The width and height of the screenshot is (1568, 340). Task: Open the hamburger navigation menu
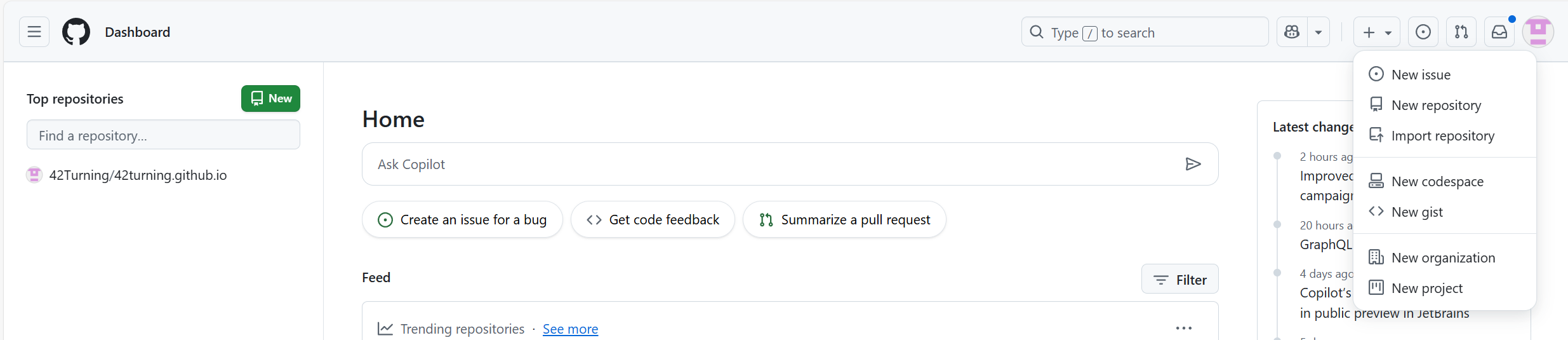[x=34, y=32]
